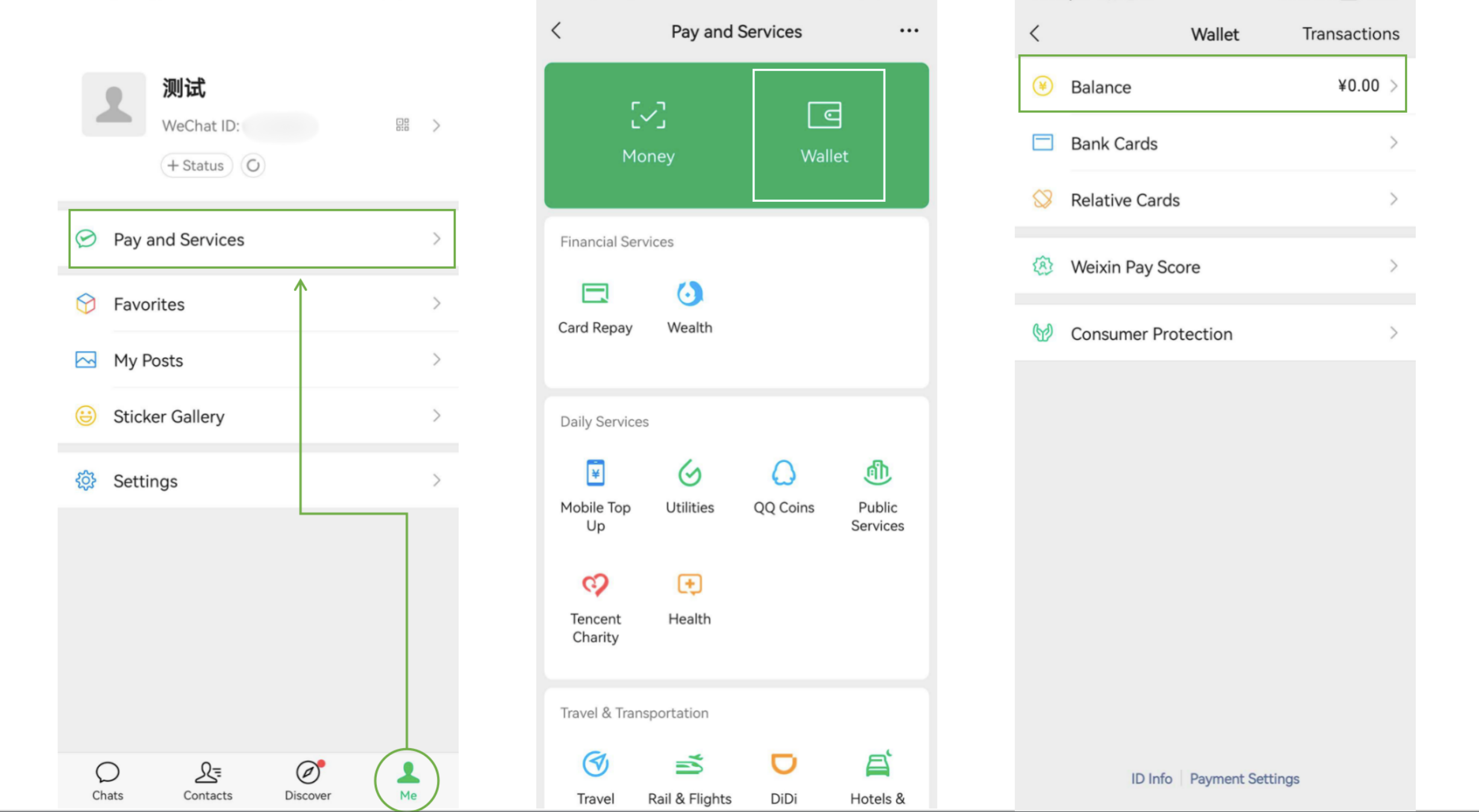Open Utilities service

pyautogui.click(x=689, y=488)
